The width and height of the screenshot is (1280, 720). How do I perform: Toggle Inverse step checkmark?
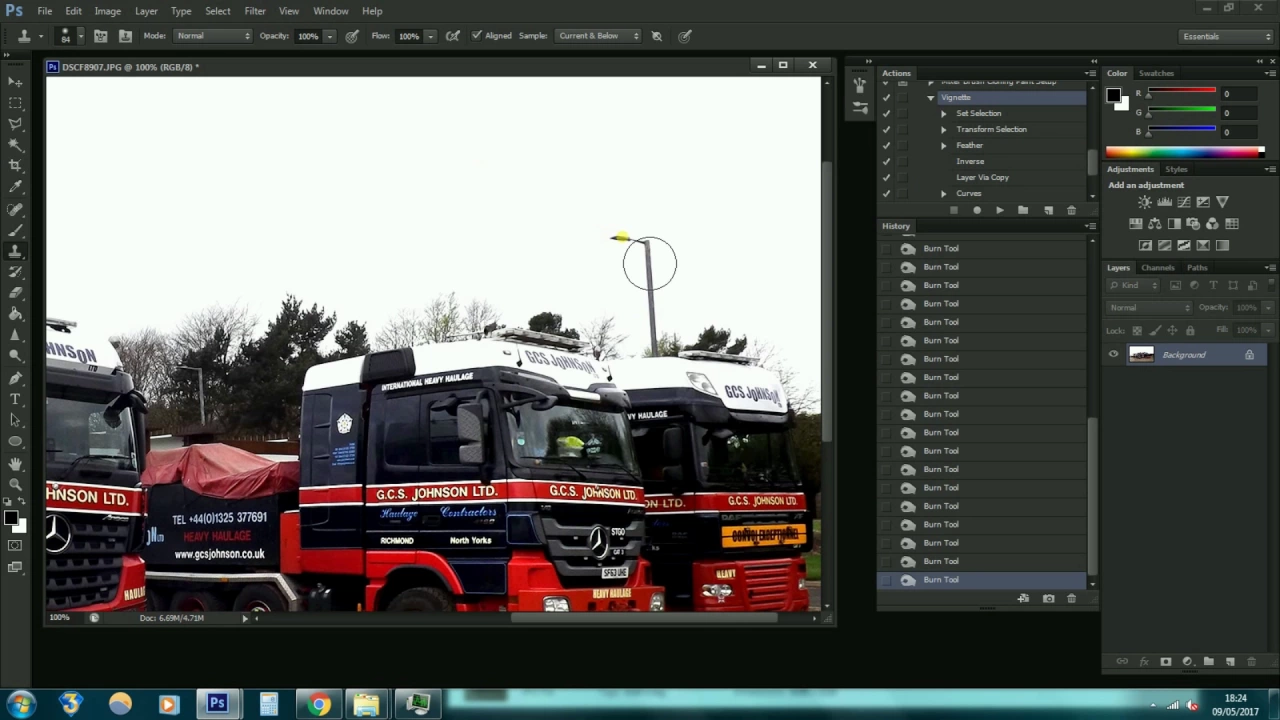pyautogui.click(x=886, y=161)
